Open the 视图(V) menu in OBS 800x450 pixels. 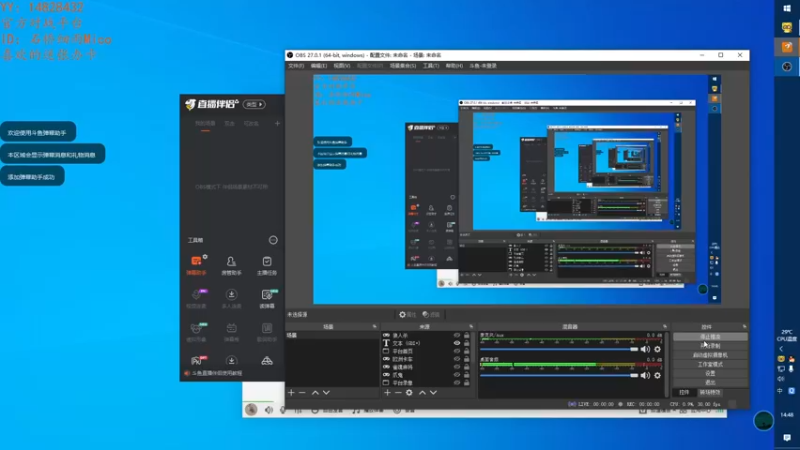342,66
